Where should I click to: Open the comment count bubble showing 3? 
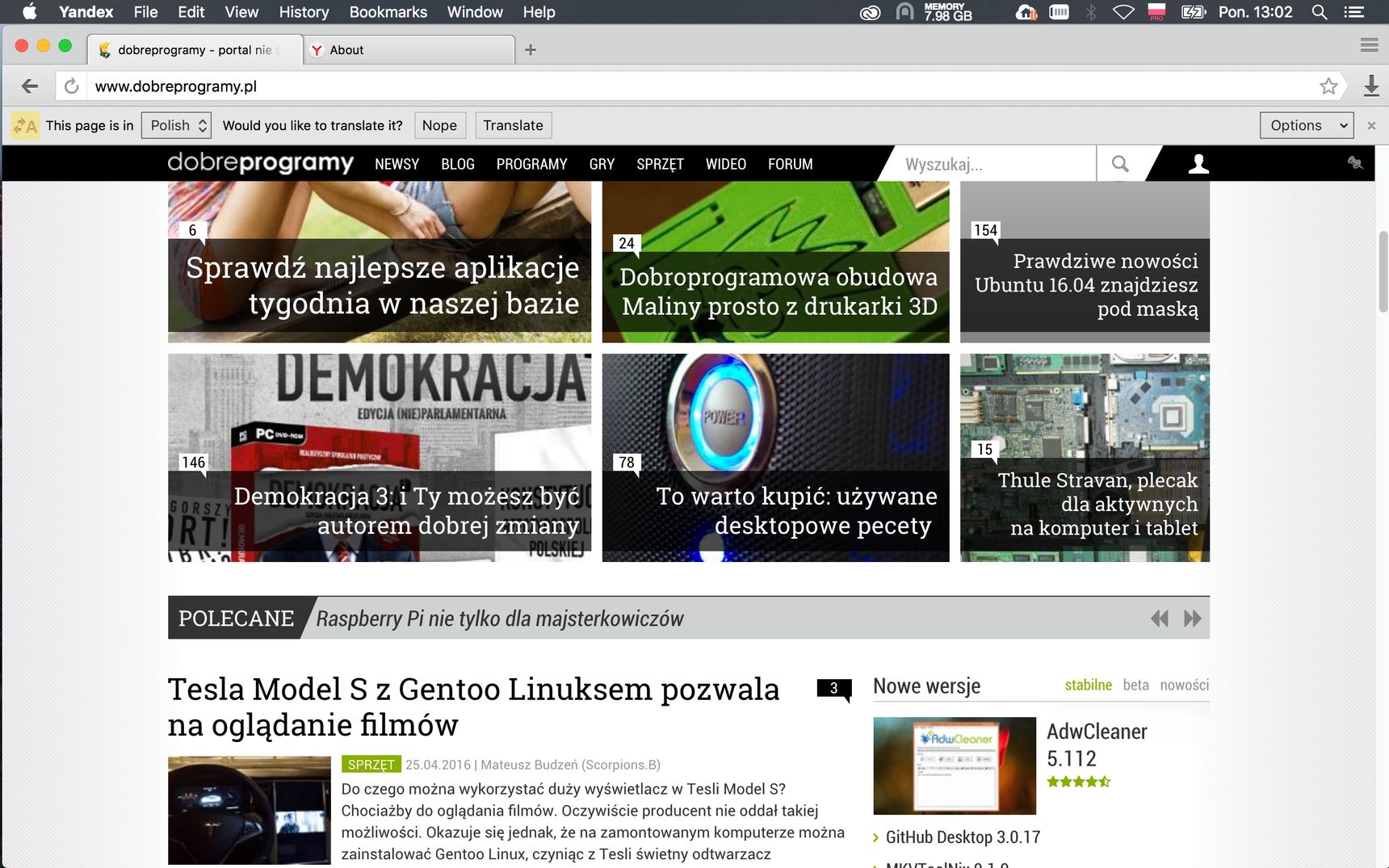tap(834, 689)
